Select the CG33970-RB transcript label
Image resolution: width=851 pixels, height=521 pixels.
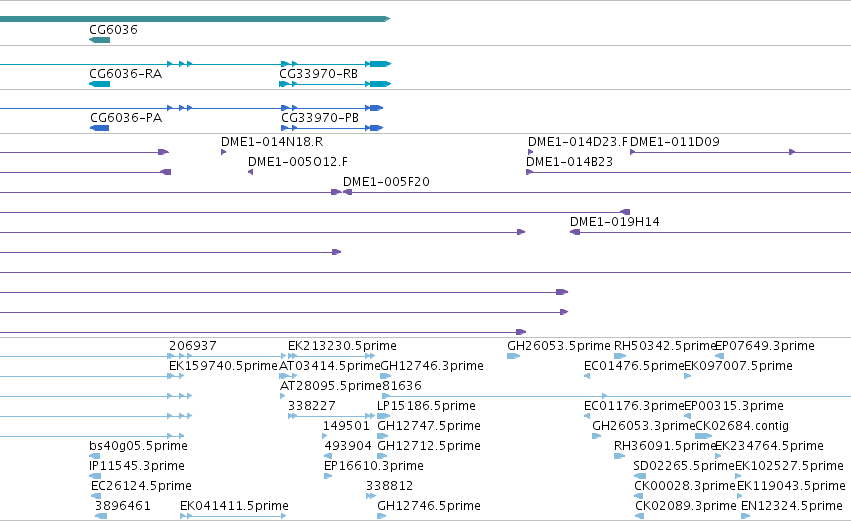click(x=319, y=74)
